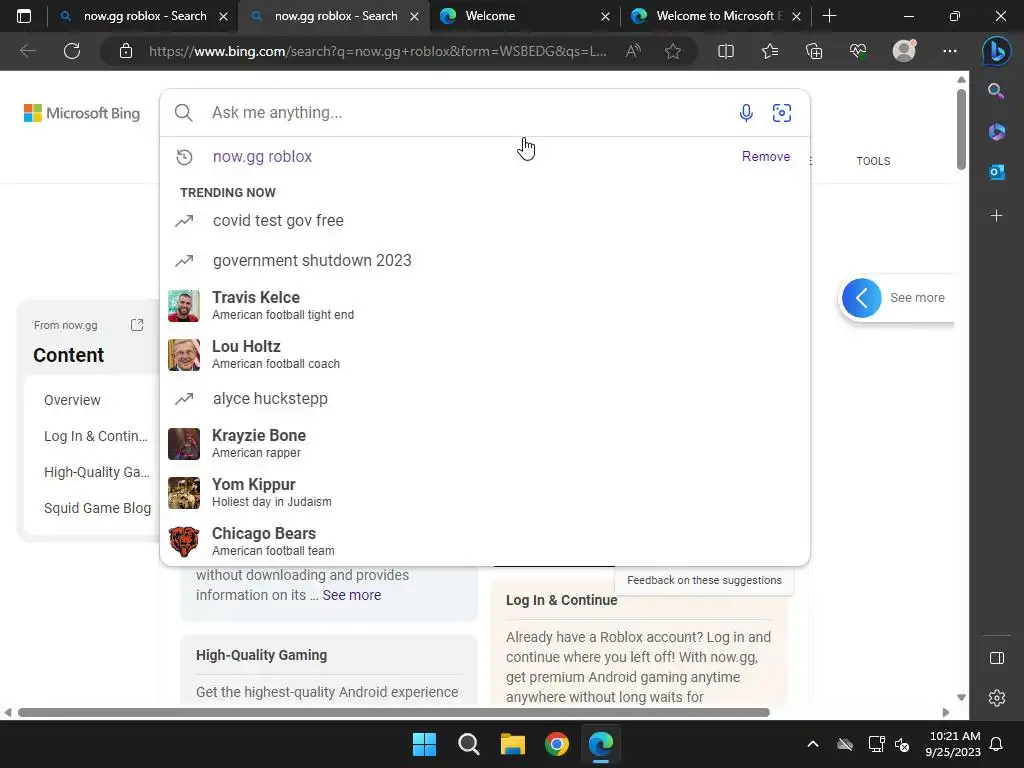
Task: Open TOOLS menu in Bing
Action: coord(873,161)
